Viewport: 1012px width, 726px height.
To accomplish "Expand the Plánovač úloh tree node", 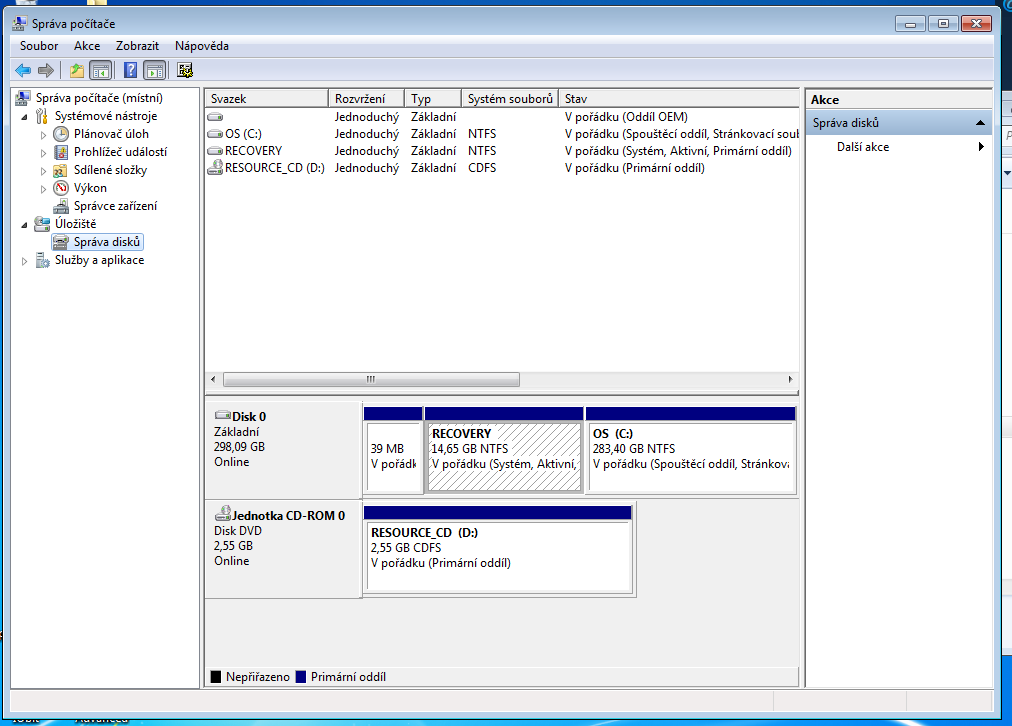I will tap(43, 134).
